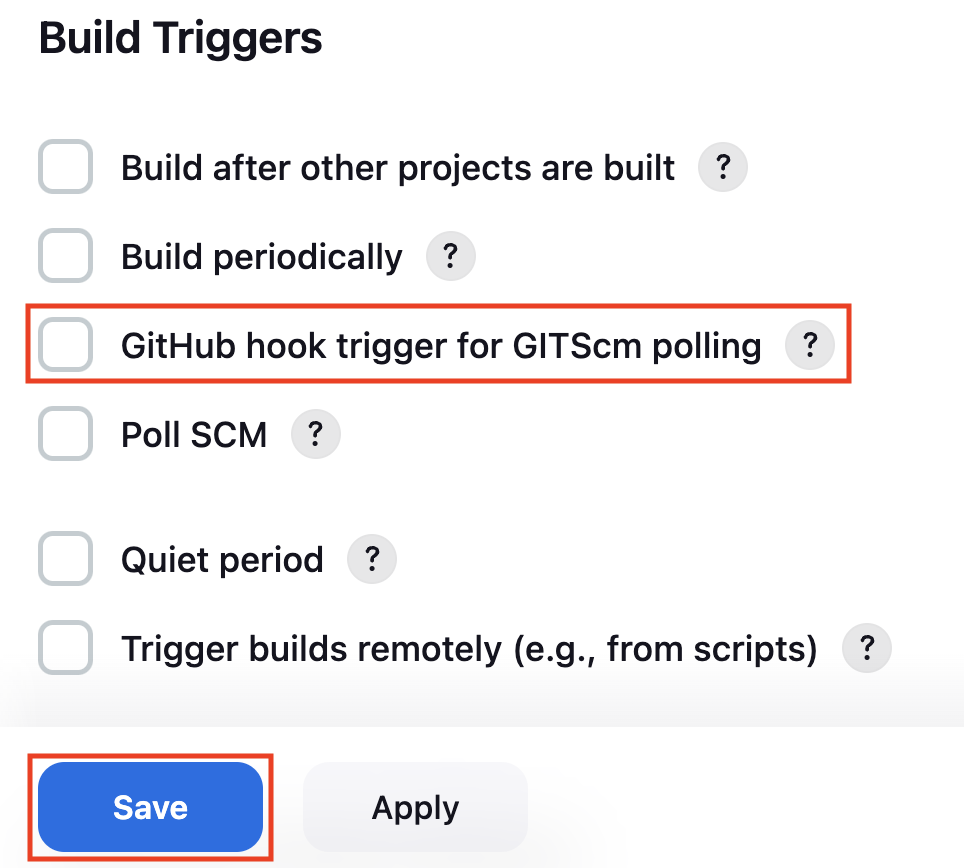
Task: Click the 'Build periodically' label text
Action: tap(262, 257)
